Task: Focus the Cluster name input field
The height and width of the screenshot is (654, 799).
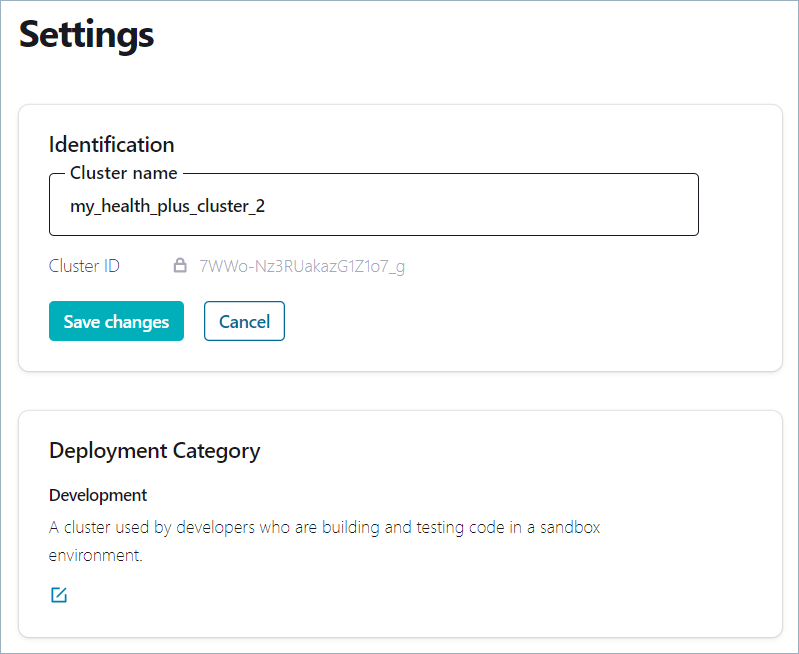Action: click(373, 206)
